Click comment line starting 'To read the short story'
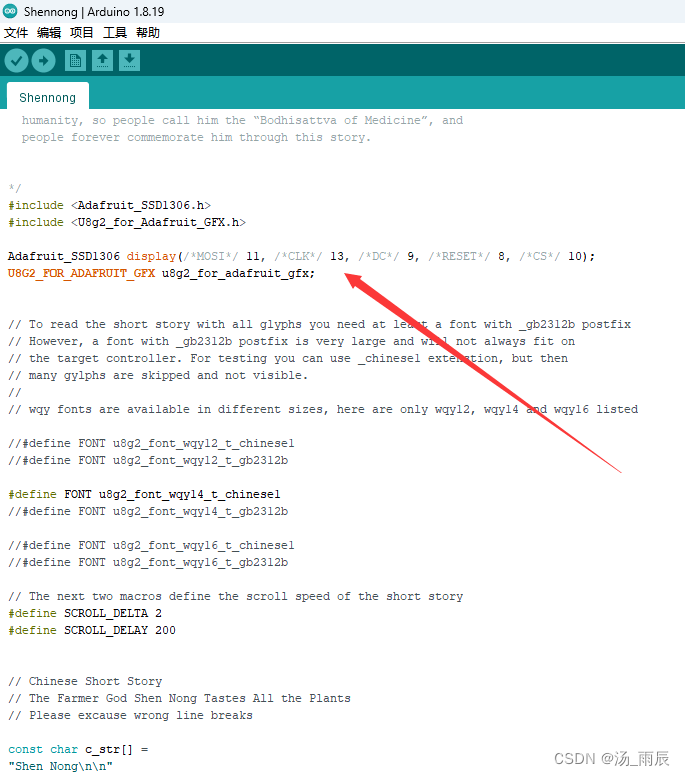Viewport: 685px width, 776px height. (319, 325)
